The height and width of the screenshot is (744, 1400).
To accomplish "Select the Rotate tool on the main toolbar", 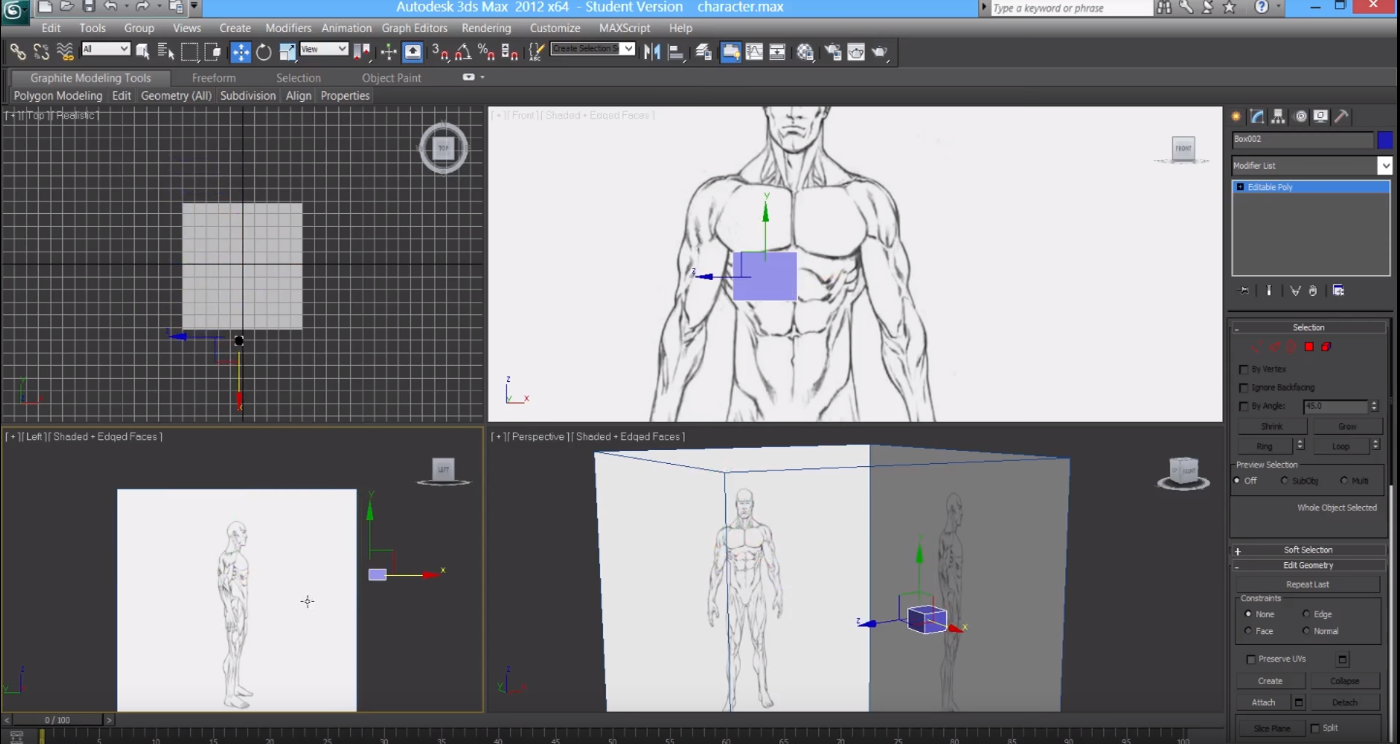I will coord(263,52).
